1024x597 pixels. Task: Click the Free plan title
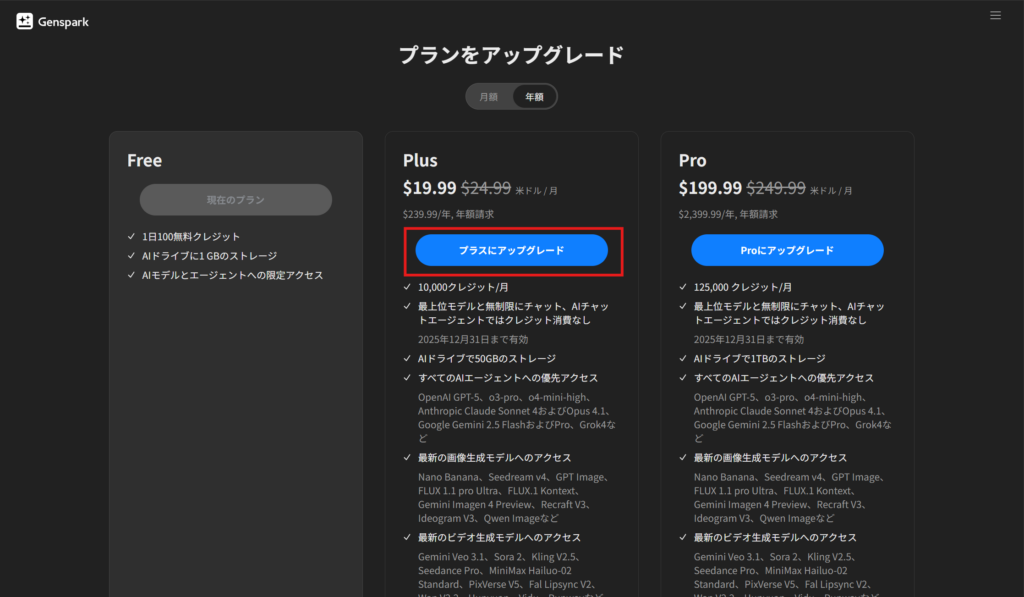tap(144, 161)
